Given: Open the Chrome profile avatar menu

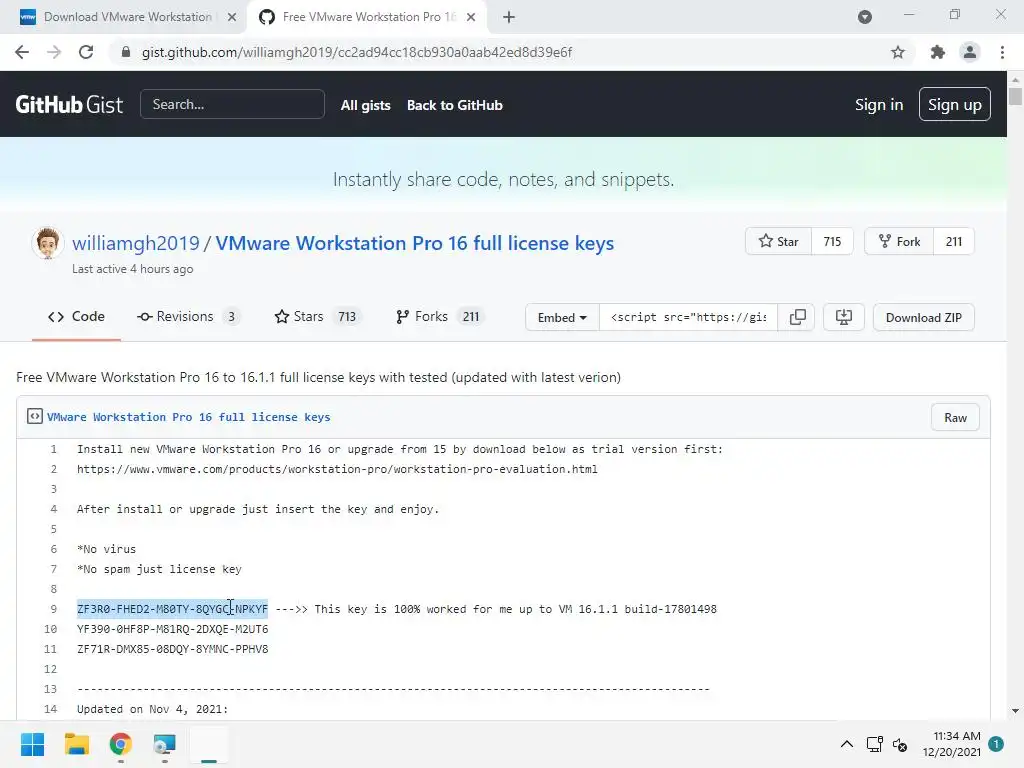Looking at the screenshot, I should click(x=970, y=52).
